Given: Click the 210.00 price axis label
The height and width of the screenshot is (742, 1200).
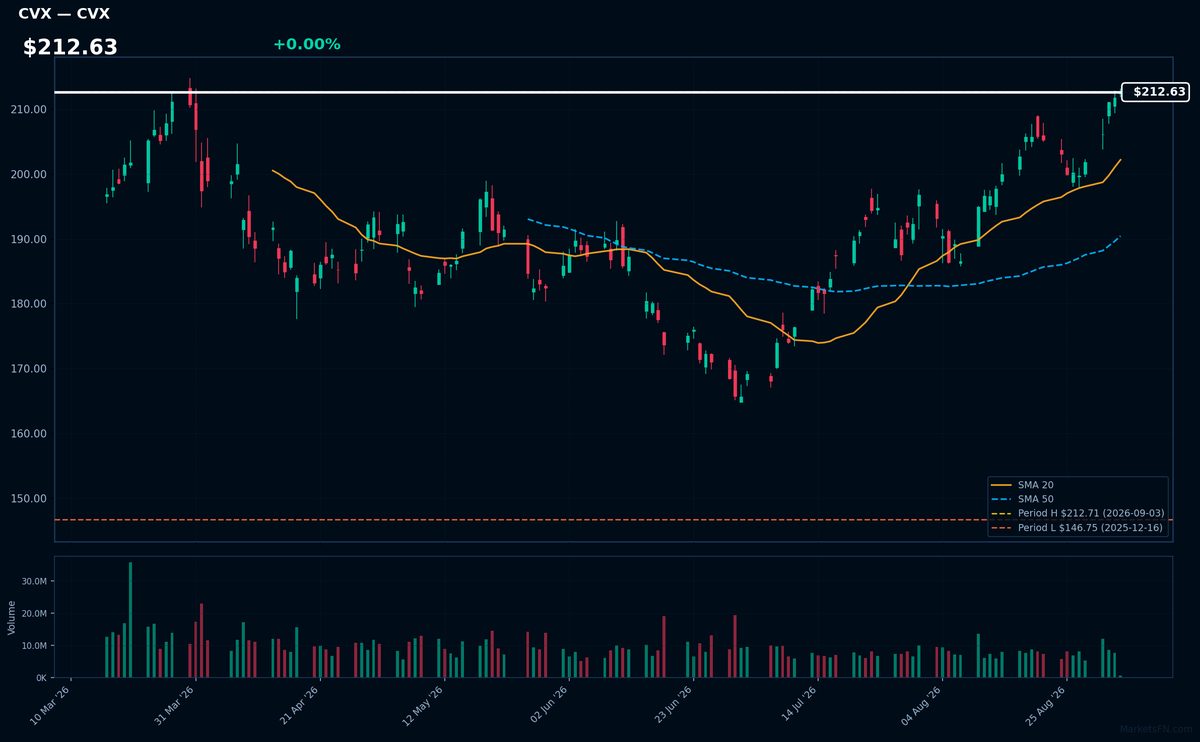Looking at the screenshot, I should tap(31, 109).
